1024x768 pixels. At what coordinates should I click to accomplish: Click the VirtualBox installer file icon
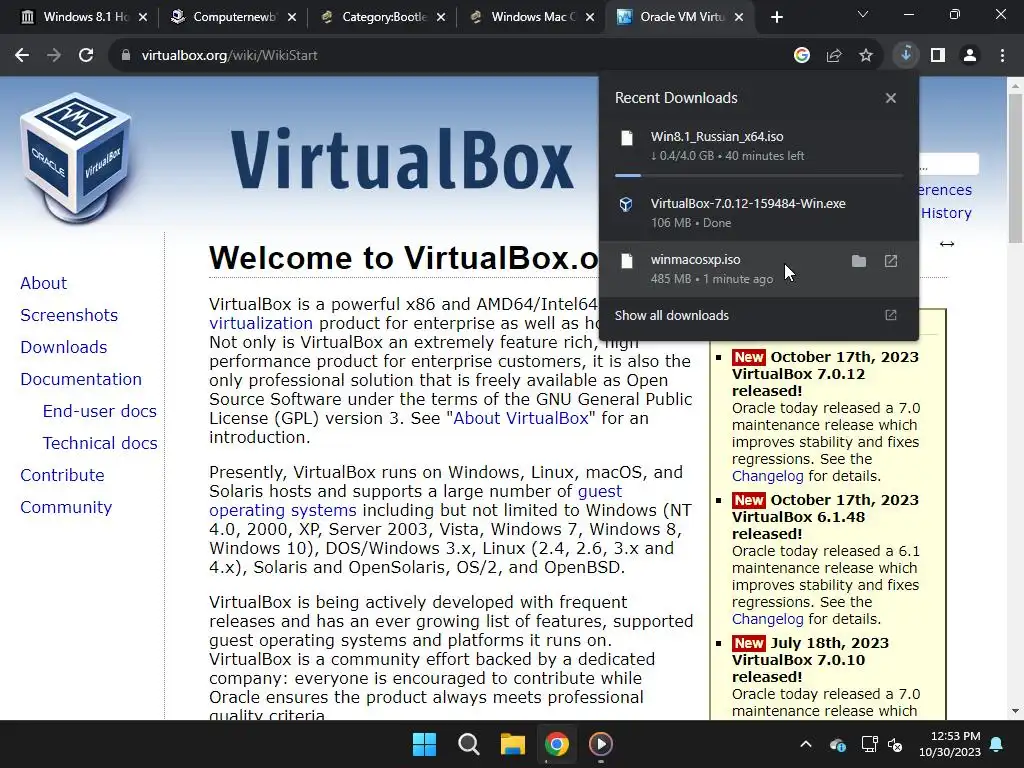coord(626,204)
